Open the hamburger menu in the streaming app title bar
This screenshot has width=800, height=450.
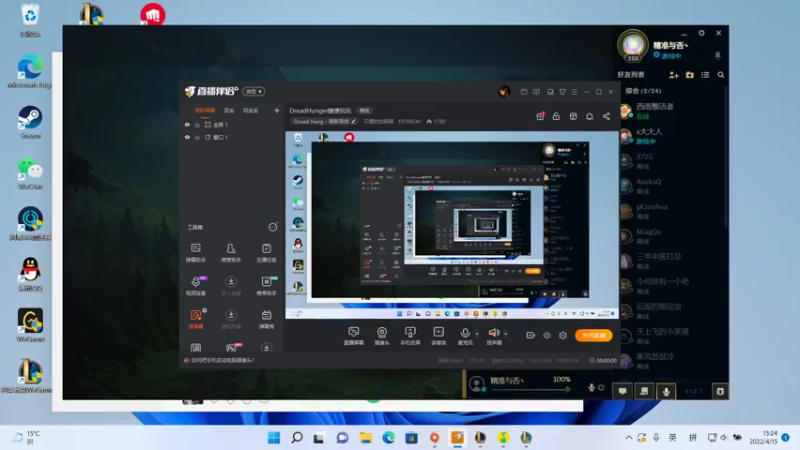point(574,92)
